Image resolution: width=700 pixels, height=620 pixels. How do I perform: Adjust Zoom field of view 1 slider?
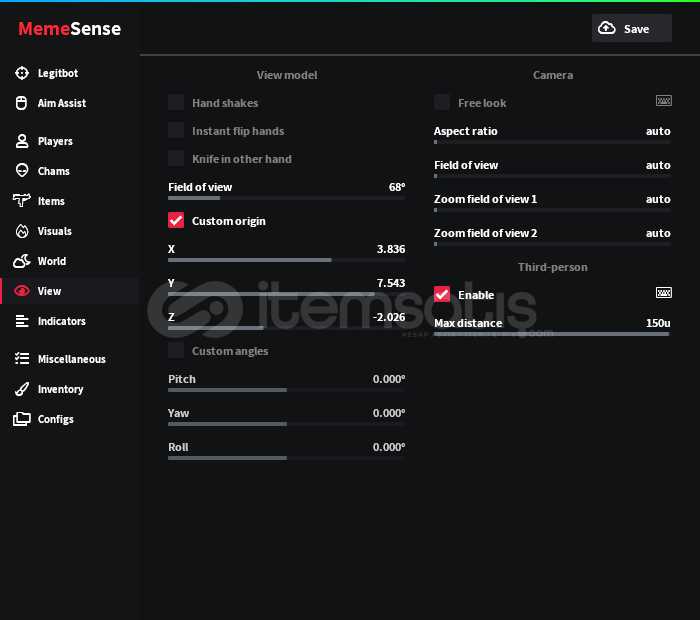[x=552, y=210]
